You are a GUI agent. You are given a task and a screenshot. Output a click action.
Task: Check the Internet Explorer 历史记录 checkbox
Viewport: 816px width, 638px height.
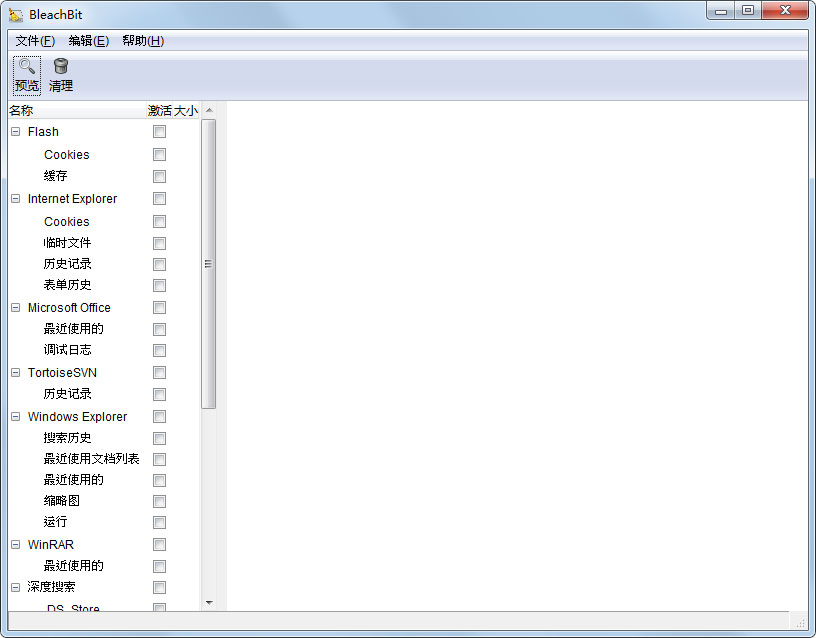[x=159, y=264]
